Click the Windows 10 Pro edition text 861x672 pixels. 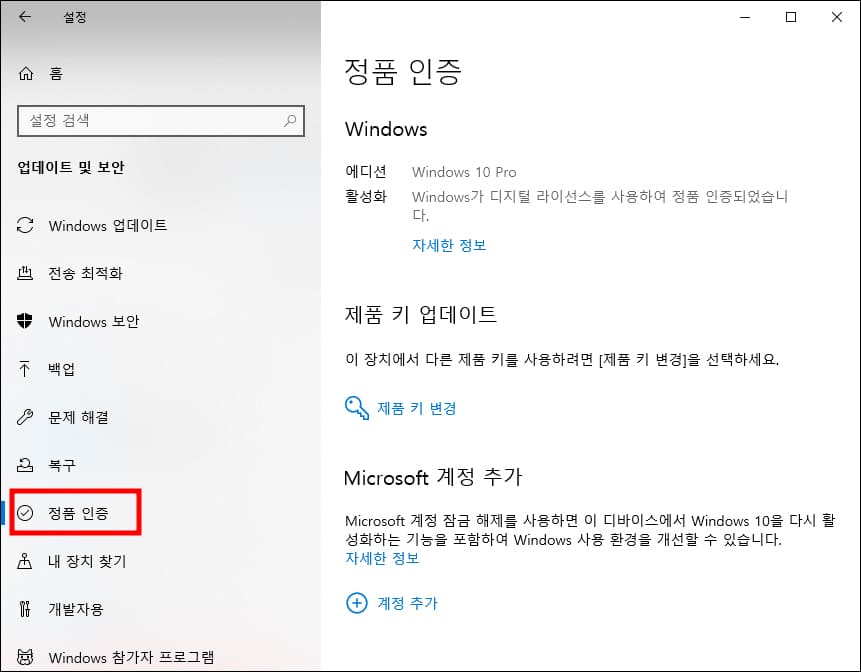point(464,172)
